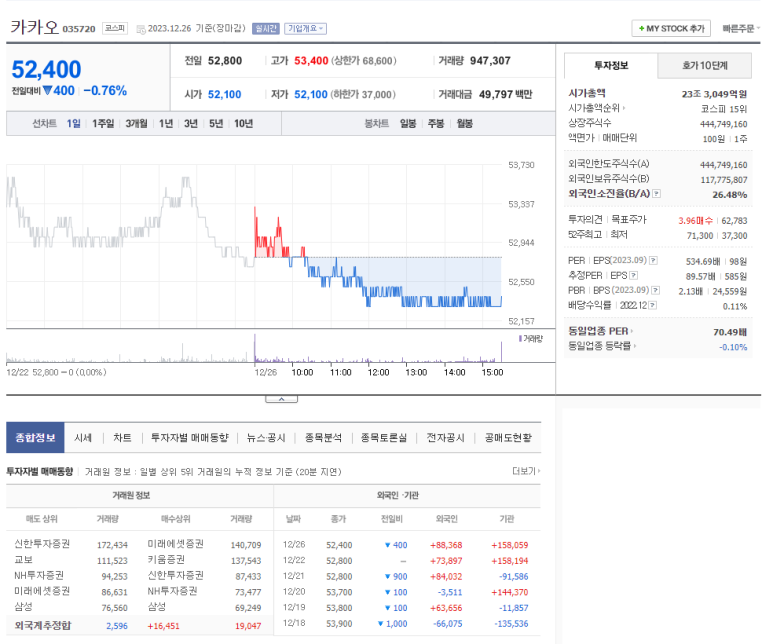Select the 5년 line chart period
Image resolution: width=773 pixels, height=644 pixels.
point(216,123)
